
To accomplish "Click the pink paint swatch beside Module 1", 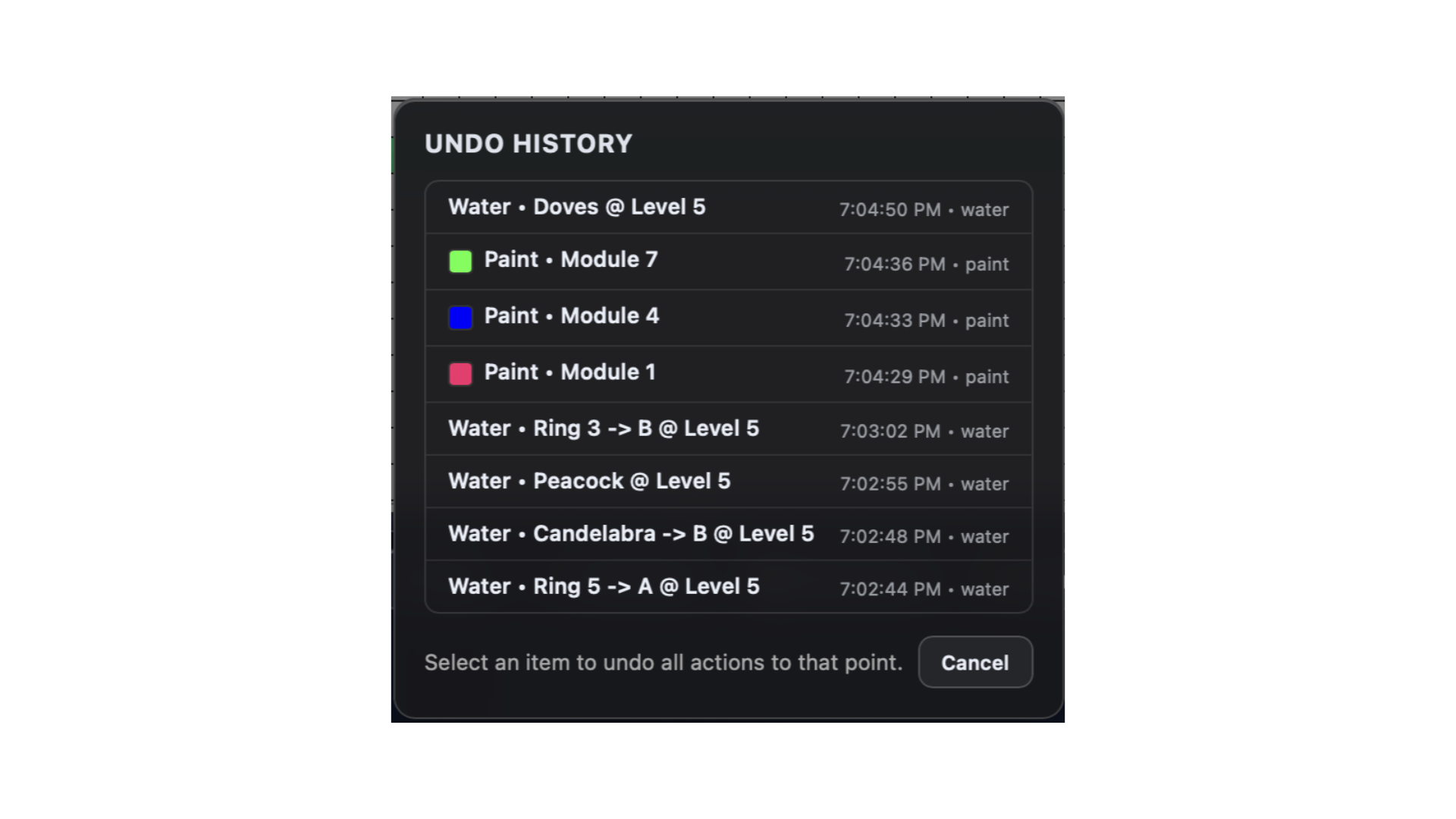I will click(459, 374).
